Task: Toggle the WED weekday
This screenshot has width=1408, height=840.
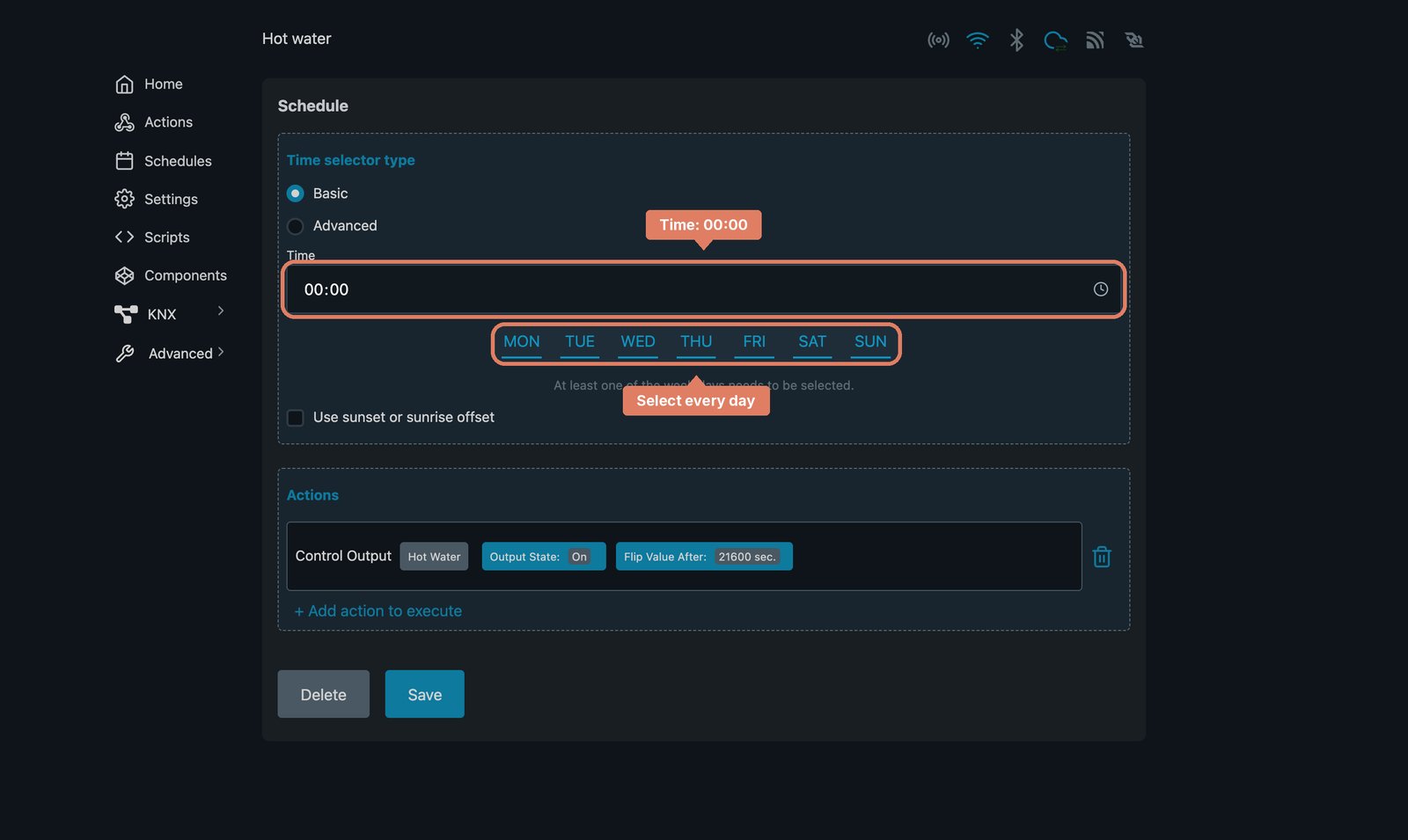Action: [x=638, y=342]
